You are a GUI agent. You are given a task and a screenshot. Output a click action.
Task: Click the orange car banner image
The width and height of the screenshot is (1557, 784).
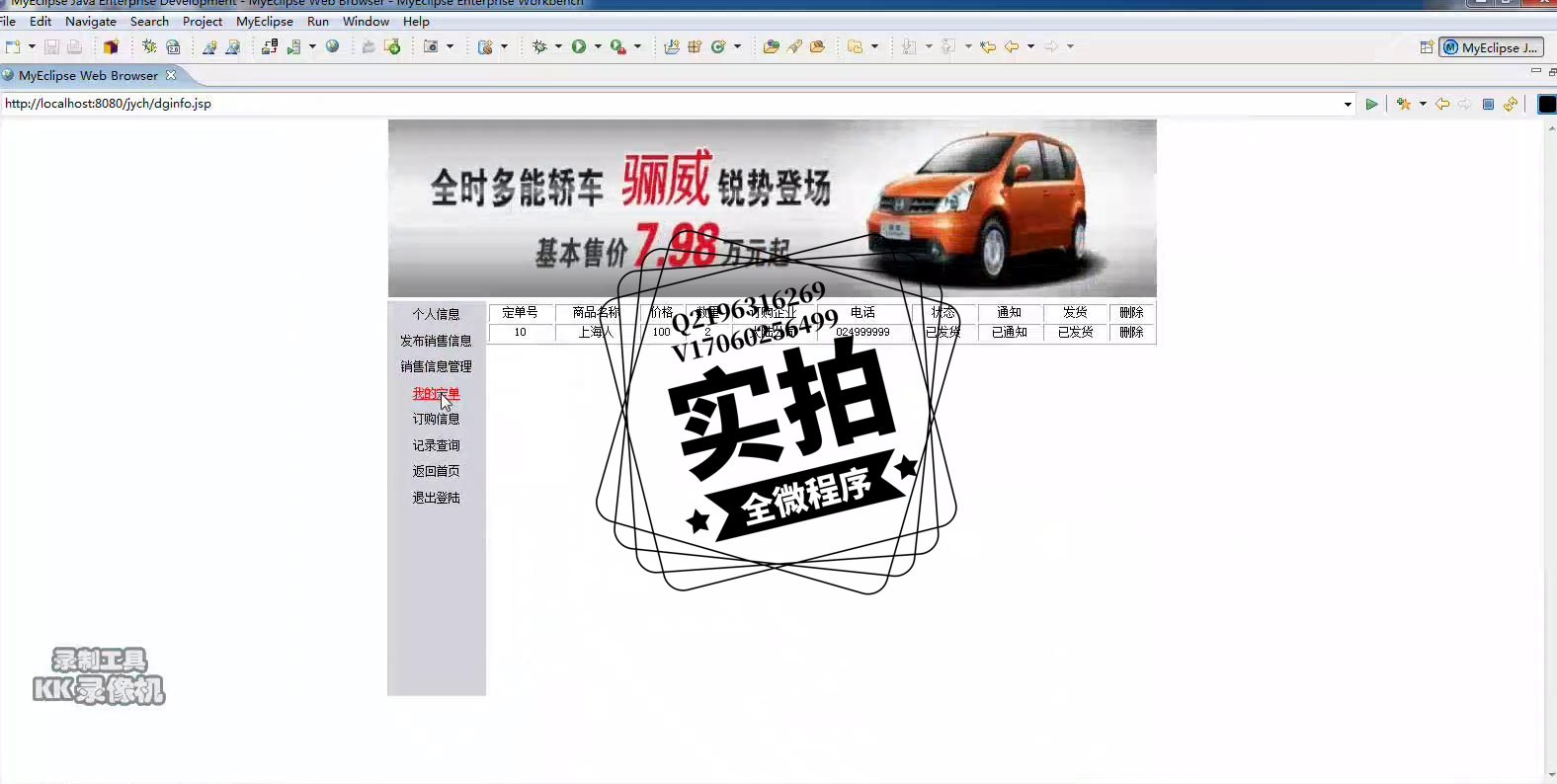click(772, 208)
